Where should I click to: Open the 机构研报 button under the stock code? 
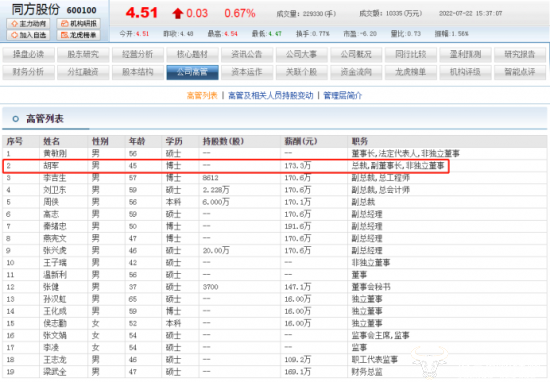tap(79, 24)
